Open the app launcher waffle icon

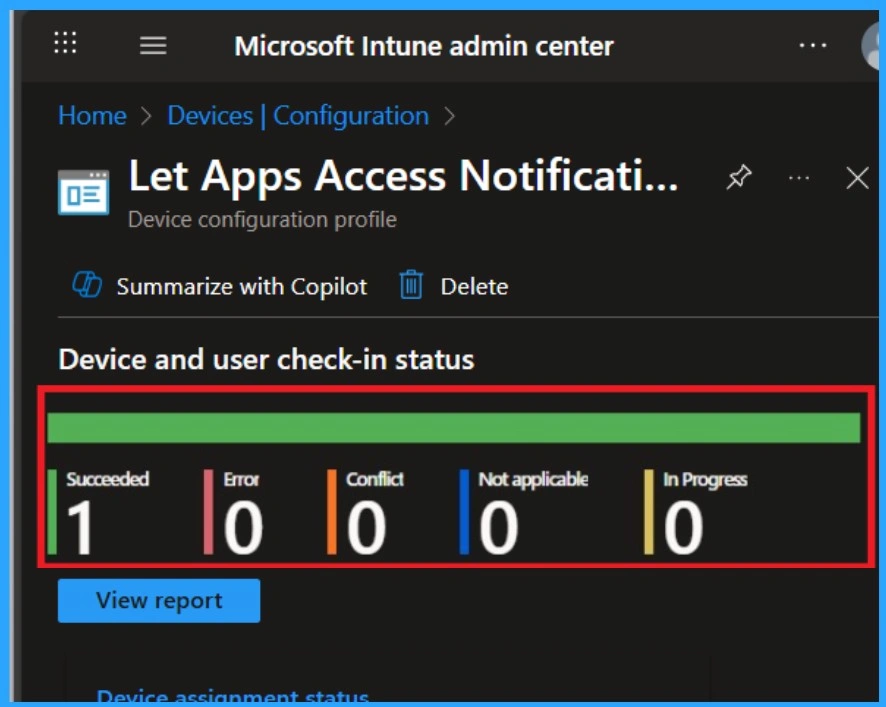pos(65,43)
